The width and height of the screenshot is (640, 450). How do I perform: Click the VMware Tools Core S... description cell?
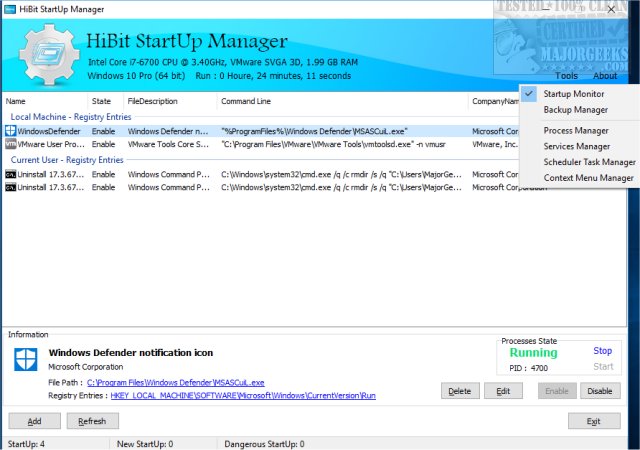pos(169,144)
